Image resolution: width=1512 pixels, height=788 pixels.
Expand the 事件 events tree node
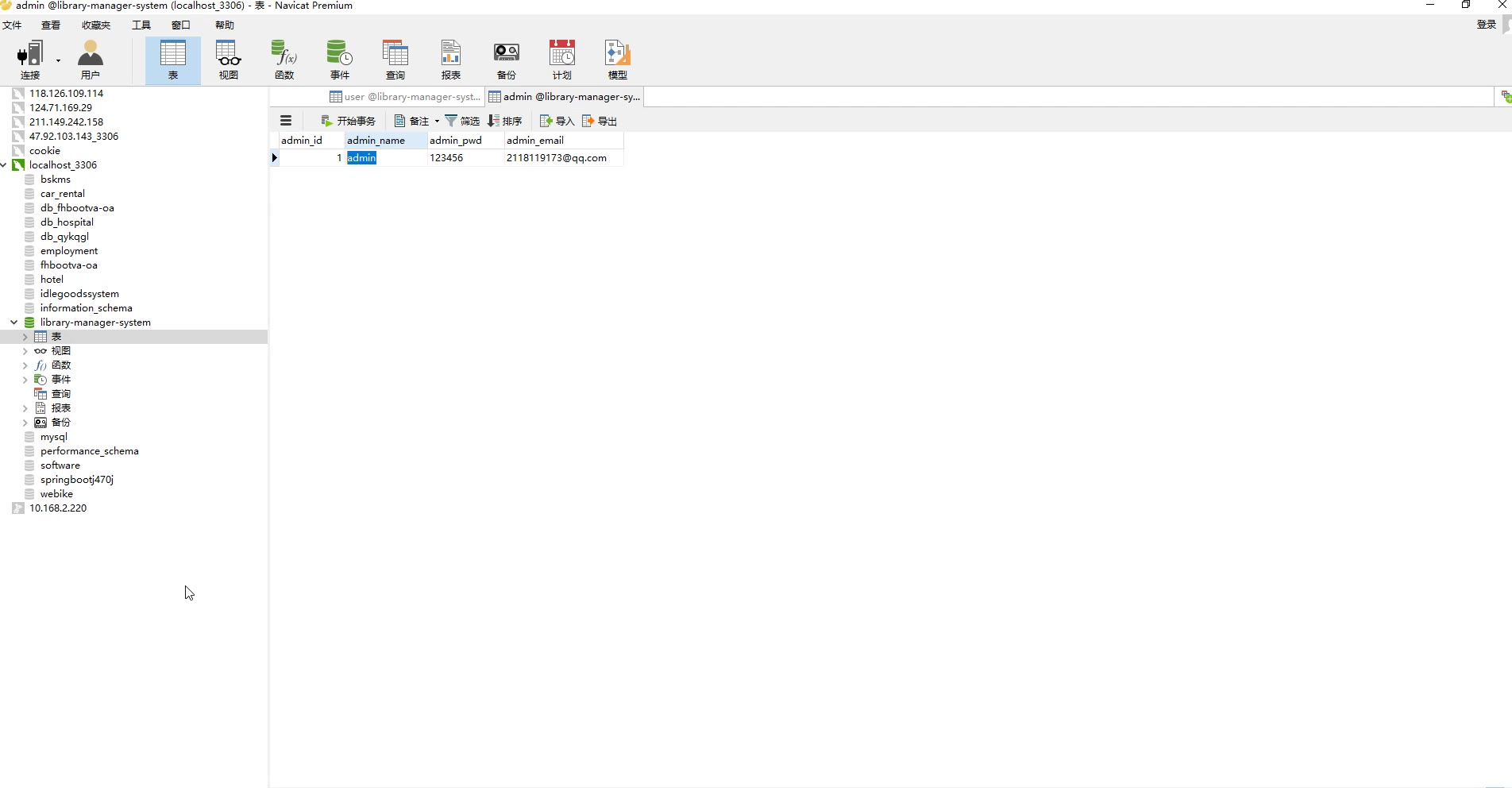tap(25, 380)
